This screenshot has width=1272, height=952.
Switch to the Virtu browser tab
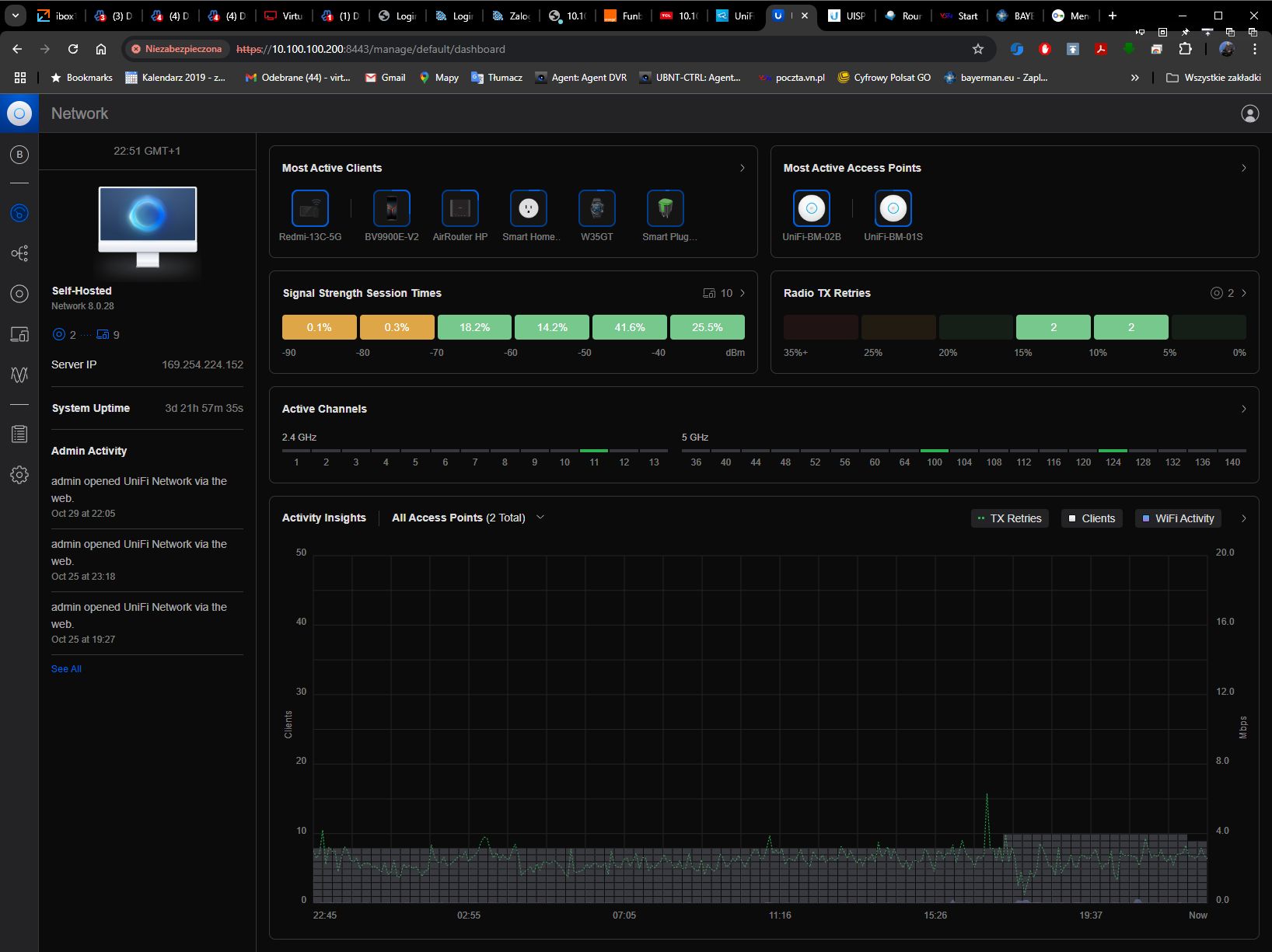point(284,16)
